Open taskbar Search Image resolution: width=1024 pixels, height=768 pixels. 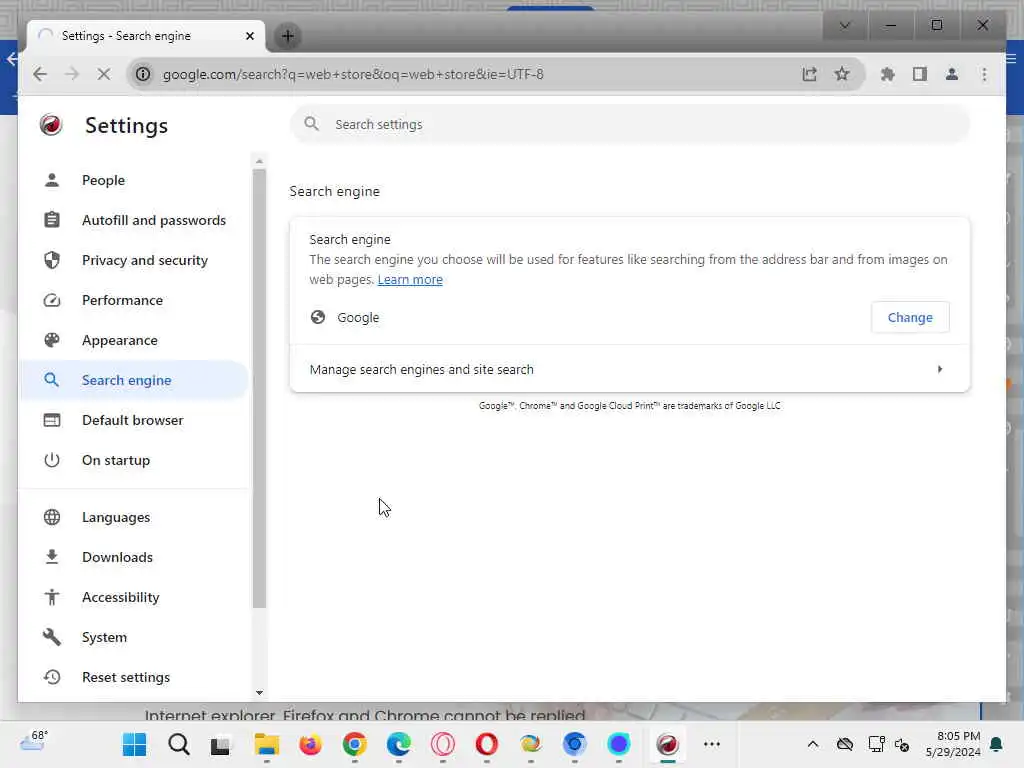[x=178, y=744]
